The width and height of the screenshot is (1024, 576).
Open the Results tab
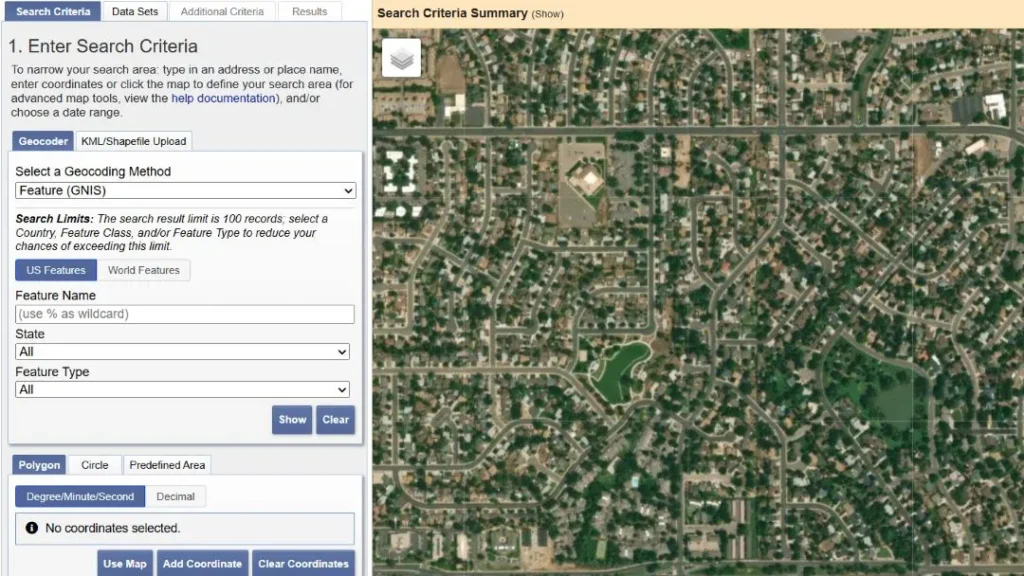(309, 12)
